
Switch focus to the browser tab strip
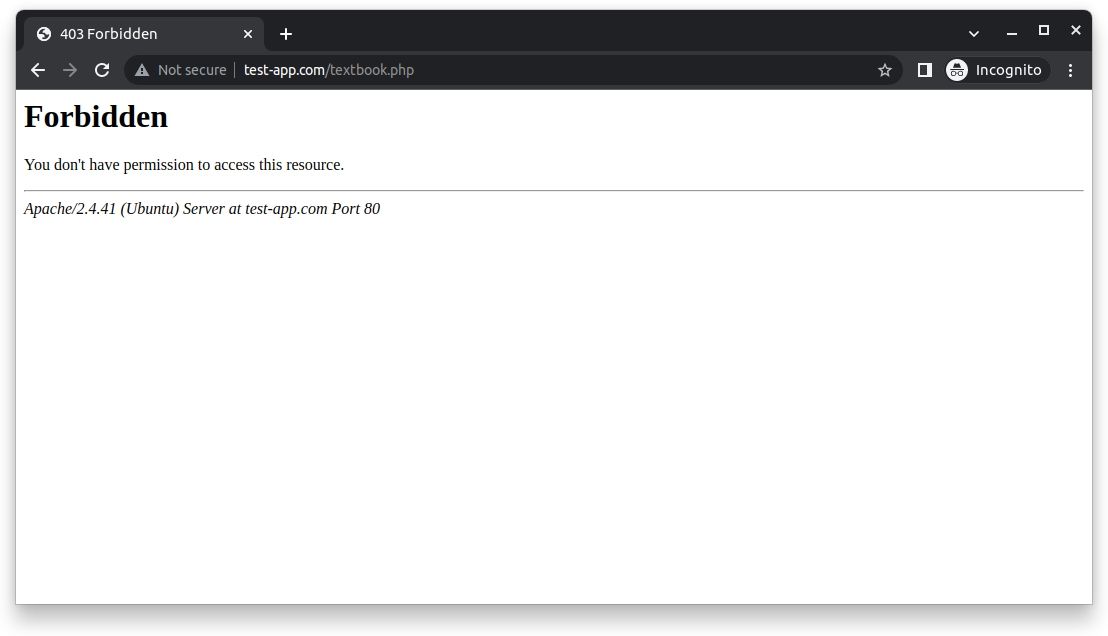[x=600, y=33]
